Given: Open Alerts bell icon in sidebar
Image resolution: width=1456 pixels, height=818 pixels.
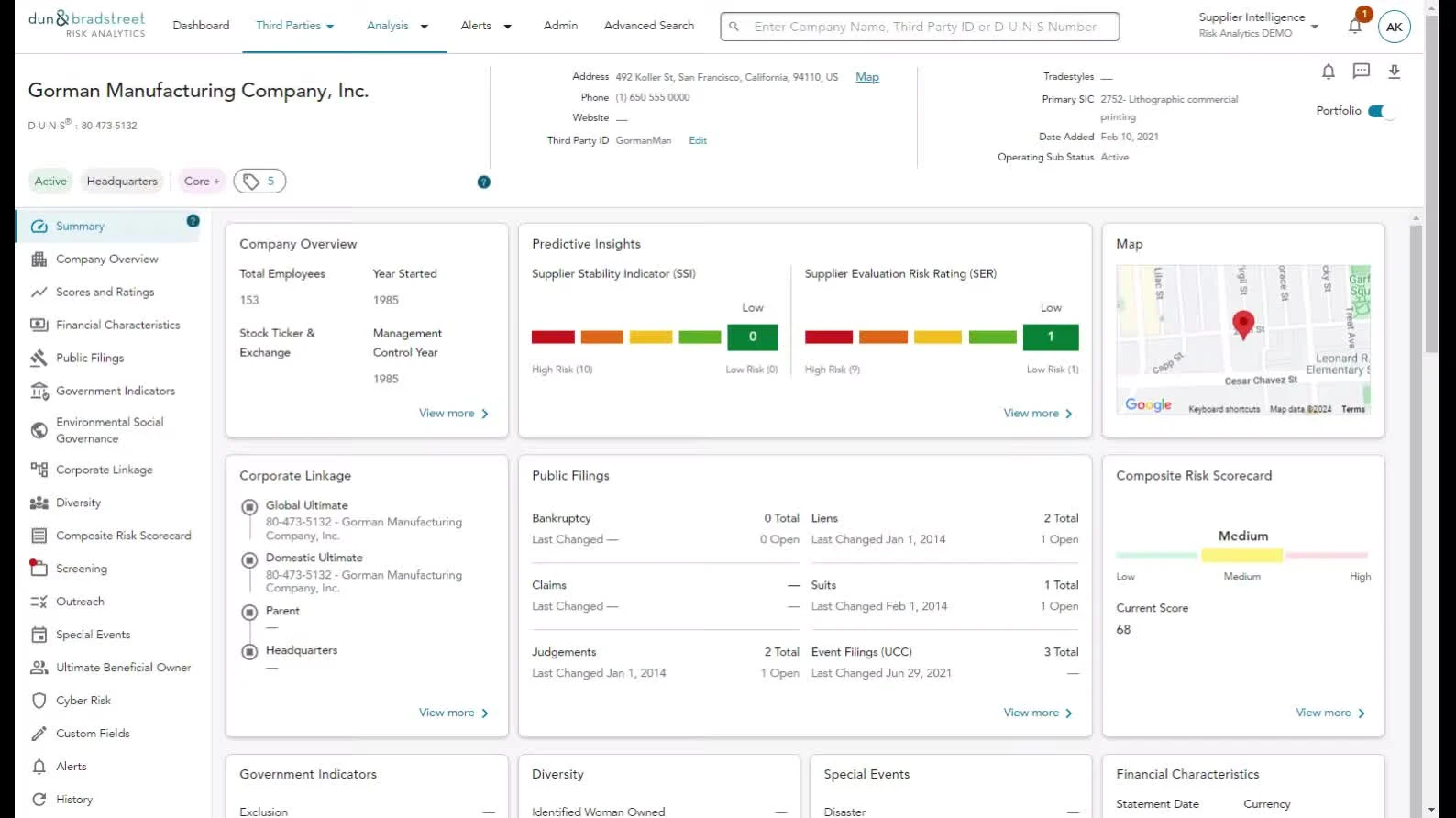Looking at the screenshot, I should (39, 768).
